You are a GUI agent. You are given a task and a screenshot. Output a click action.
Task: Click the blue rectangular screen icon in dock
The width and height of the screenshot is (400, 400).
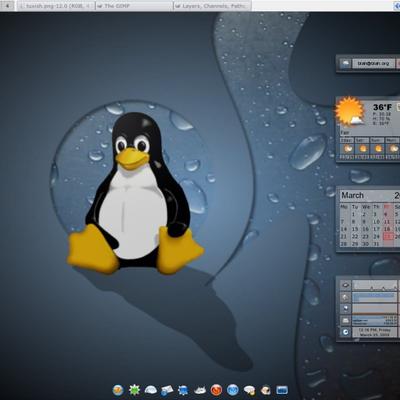click(282, 390)
